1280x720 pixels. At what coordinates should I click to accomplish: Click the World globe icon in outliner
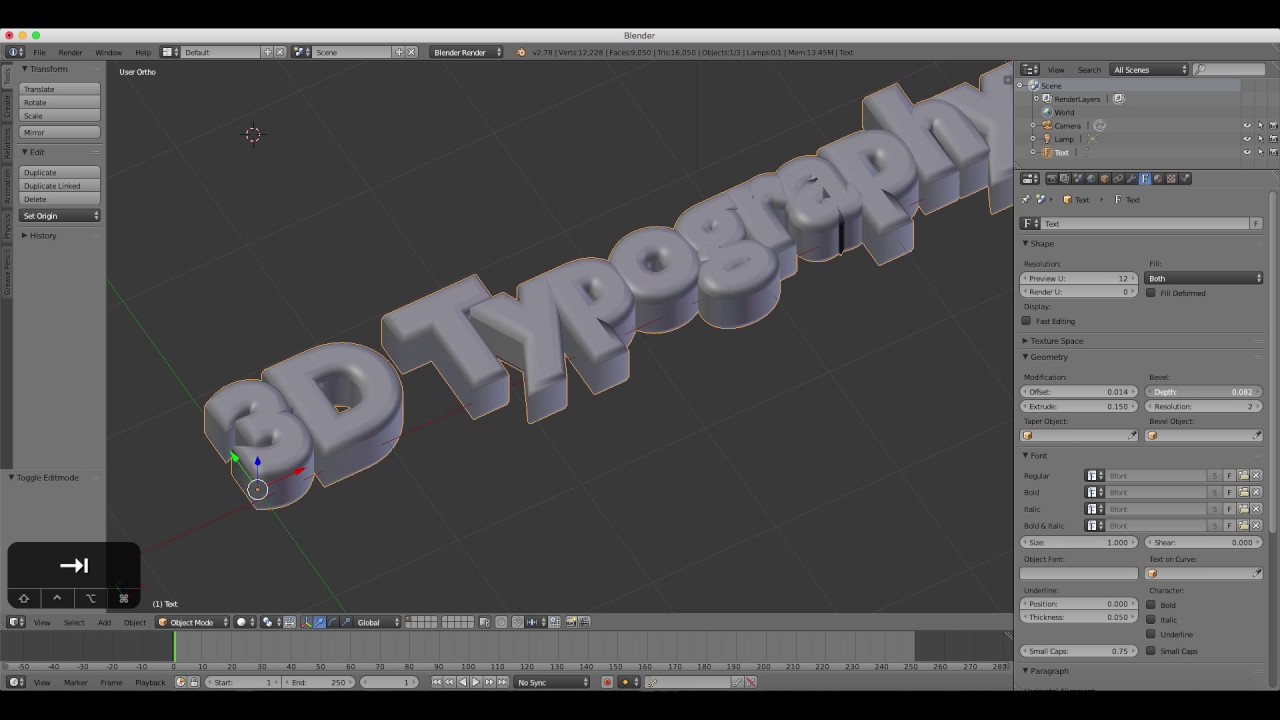1047,112
